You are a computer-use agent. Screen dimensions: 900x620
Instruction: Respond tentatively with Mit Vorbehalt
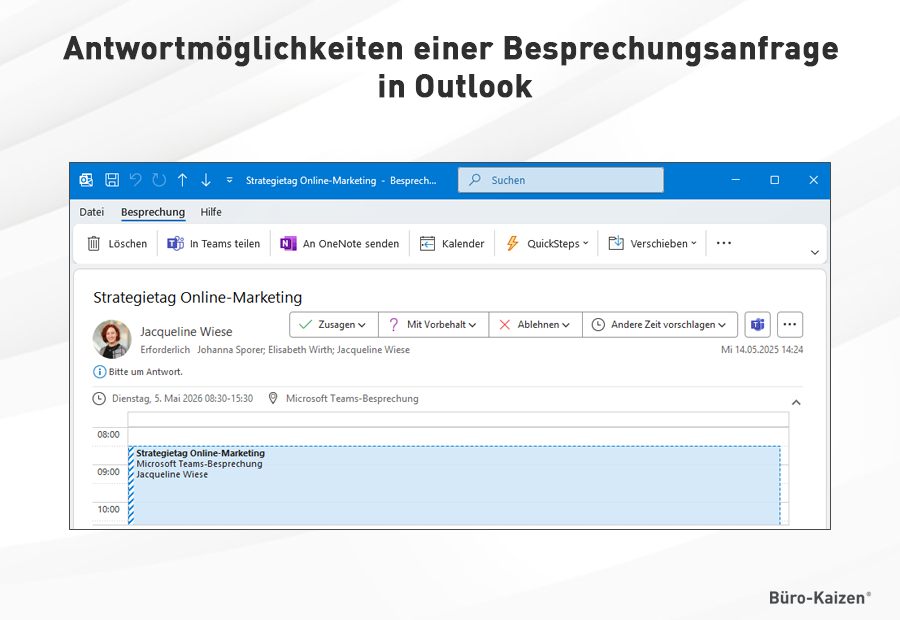pyautogui.click(x=433, y=325)
